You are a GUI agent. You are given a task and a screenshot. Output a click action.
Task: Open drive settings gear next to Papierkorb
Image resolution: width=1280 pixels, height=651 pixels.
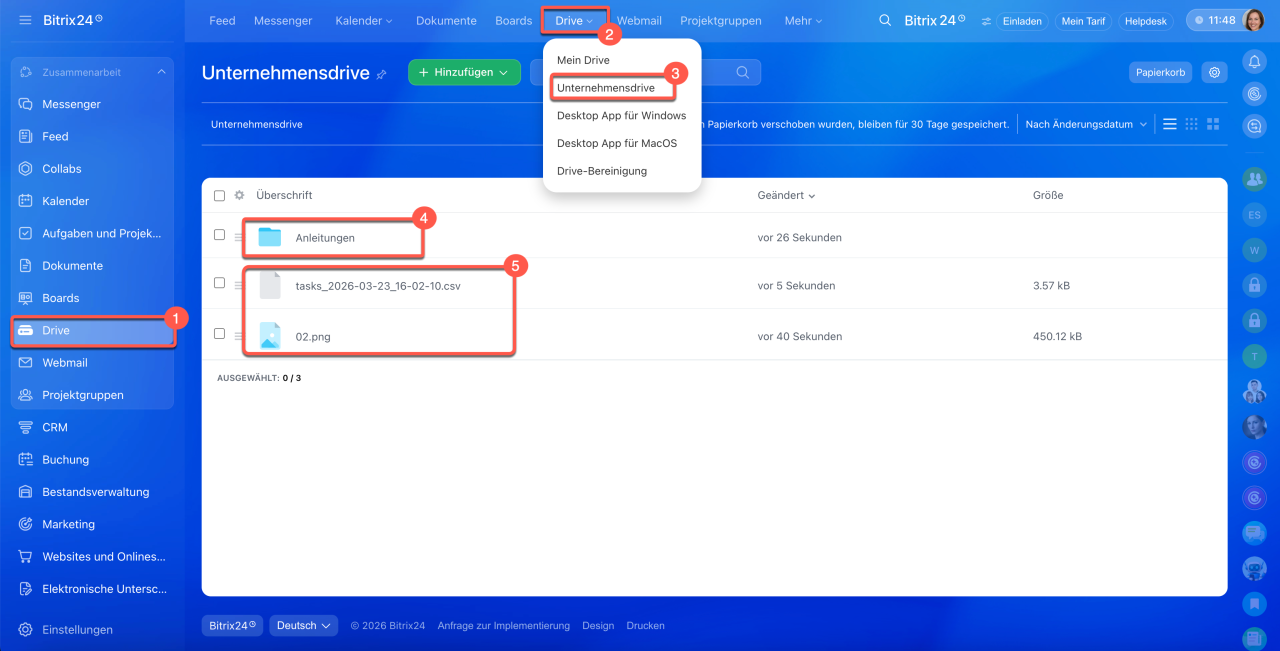click(x=1214, y=72)
